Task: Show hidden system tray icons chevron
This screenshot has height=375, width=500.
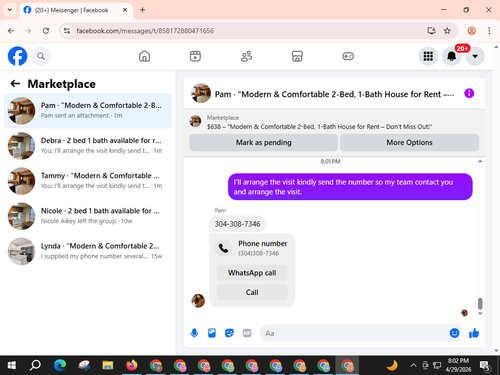Action: click(413, 365)
